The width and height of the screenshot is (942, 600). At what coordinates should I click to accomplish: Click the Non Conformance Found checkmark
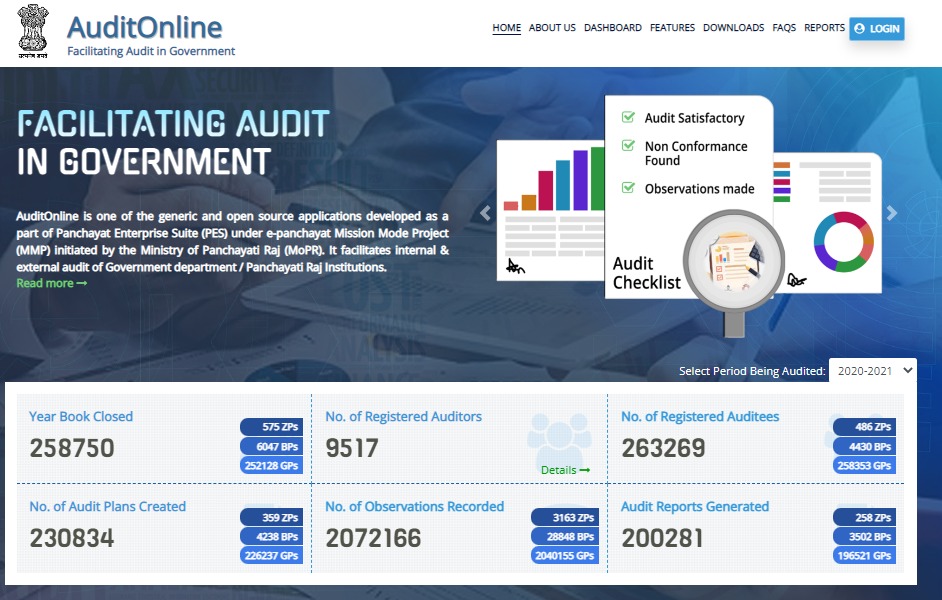coord(628,146)
